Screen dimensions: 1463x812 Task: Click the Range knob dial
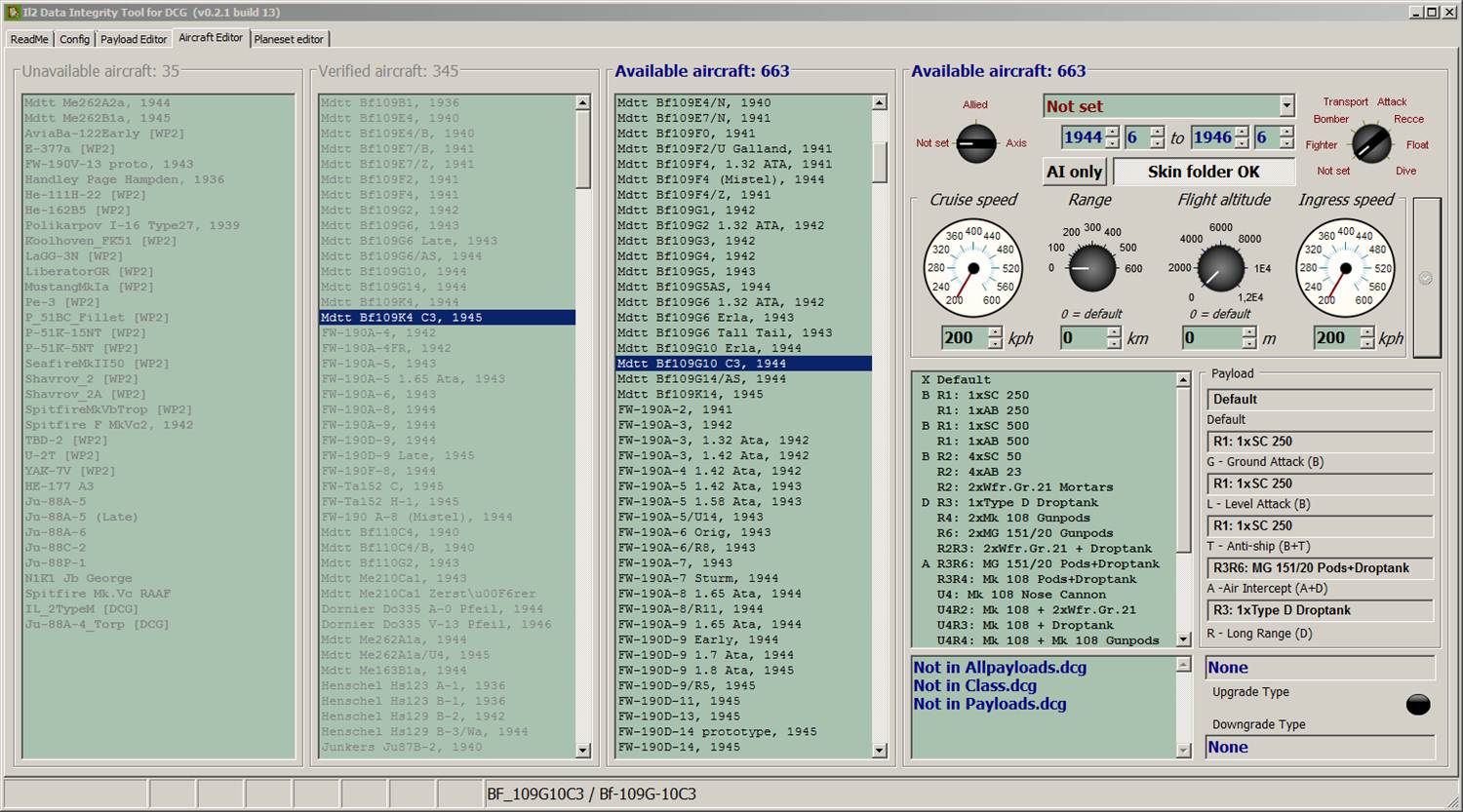pyautogui.click(x=1091, y=268)
